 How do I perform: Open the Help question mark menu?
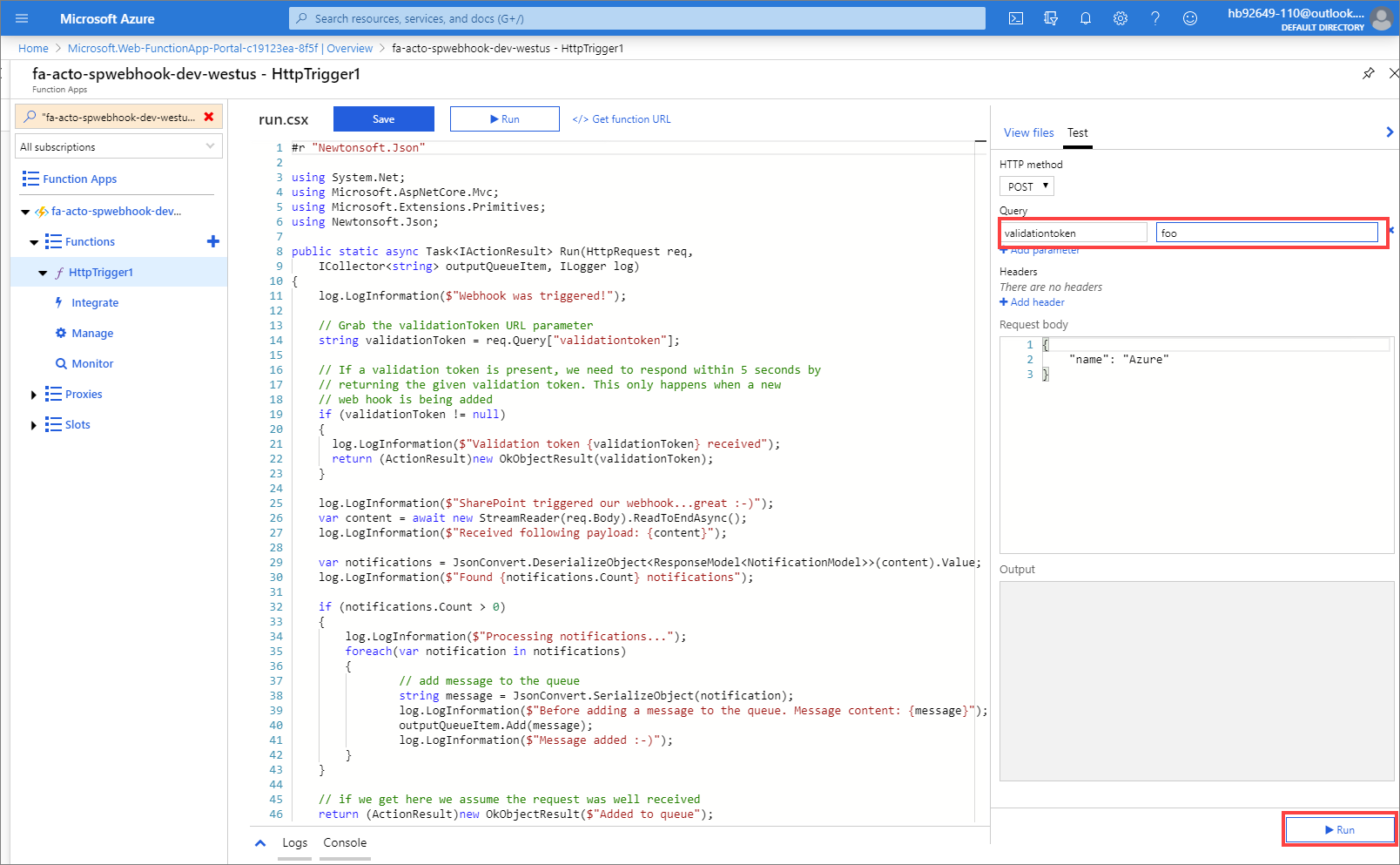click(1155, 18)
